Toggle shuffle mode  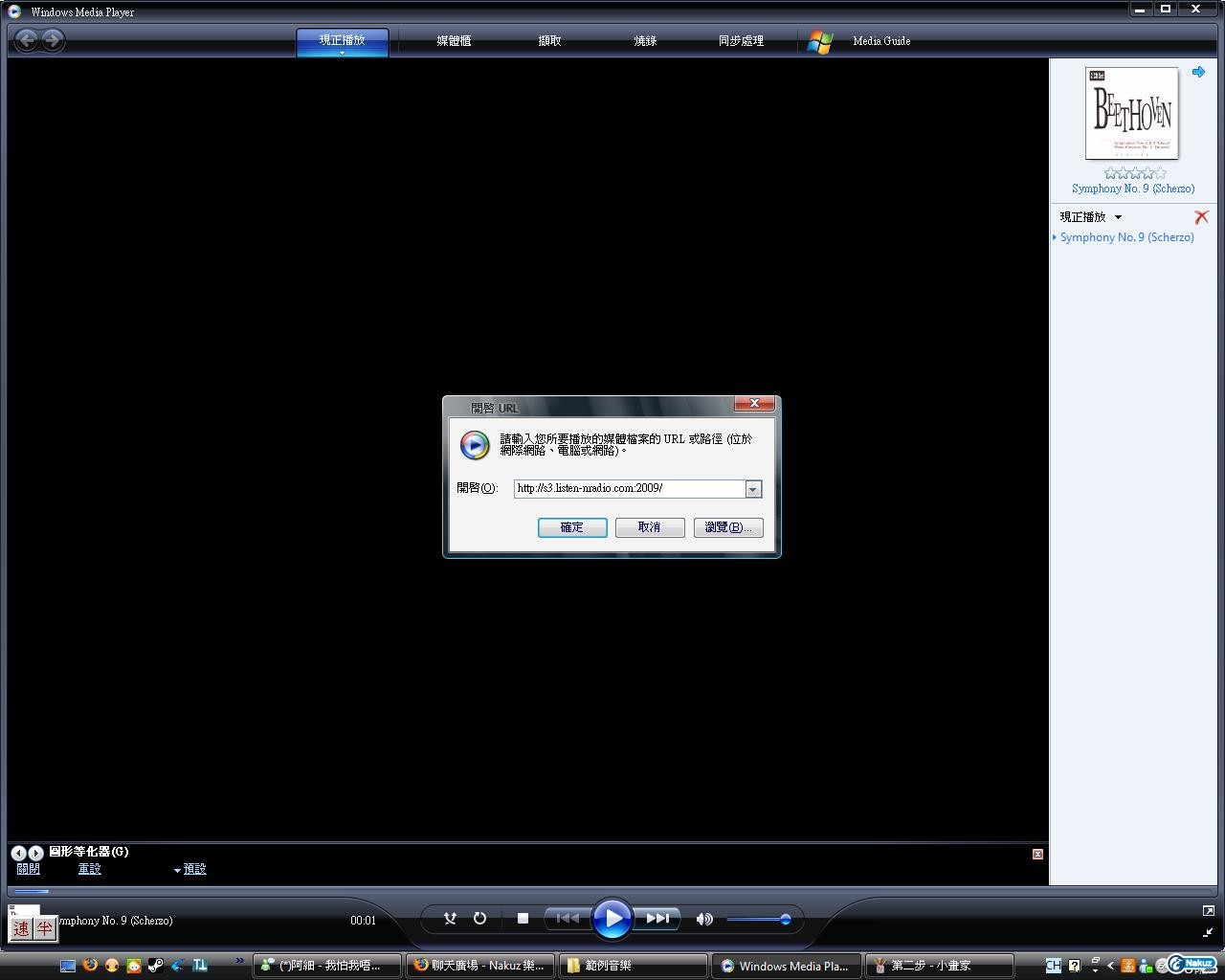[450, 919]
